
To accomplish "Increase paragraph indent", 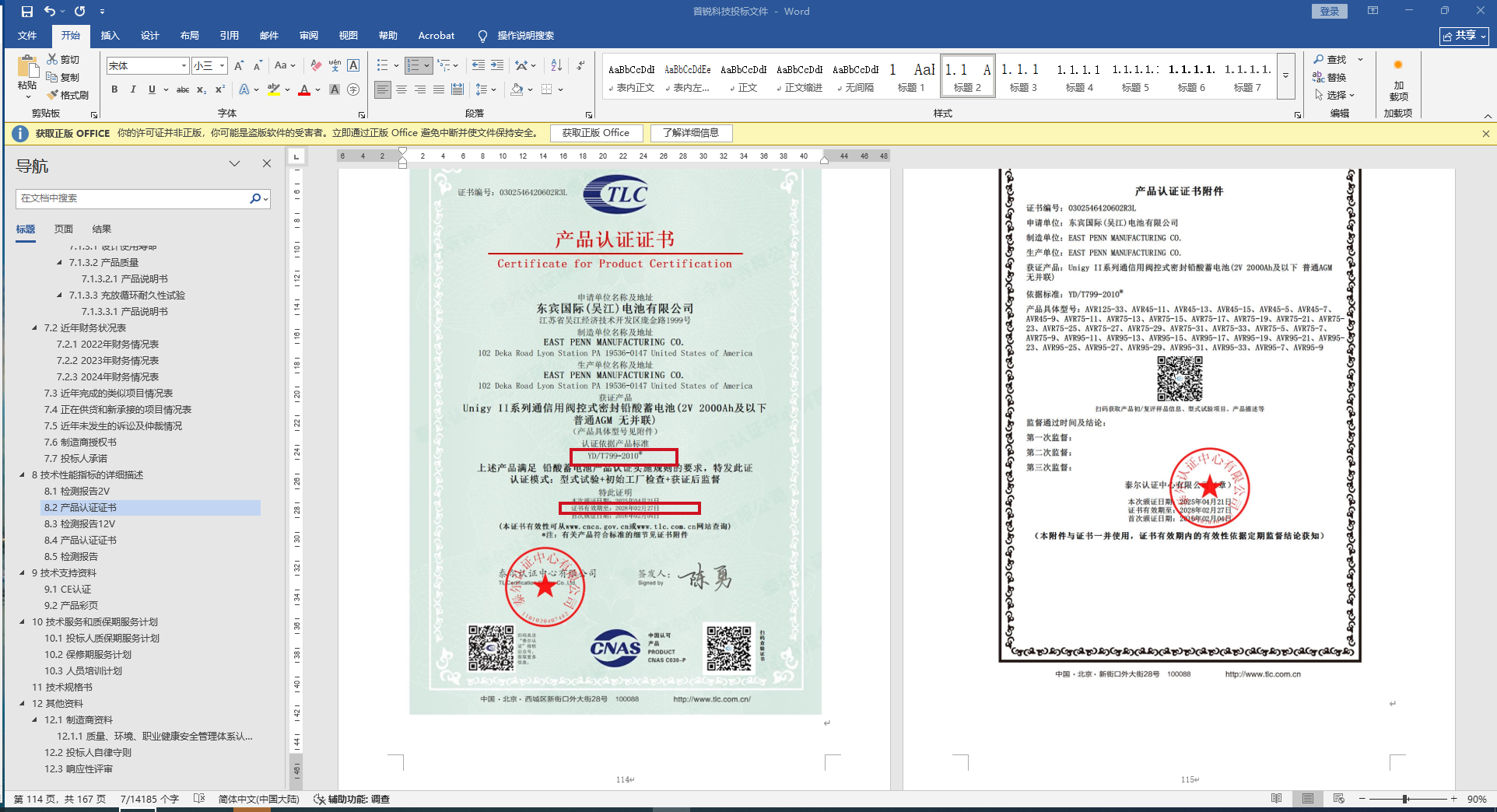I will coord(496,65).
